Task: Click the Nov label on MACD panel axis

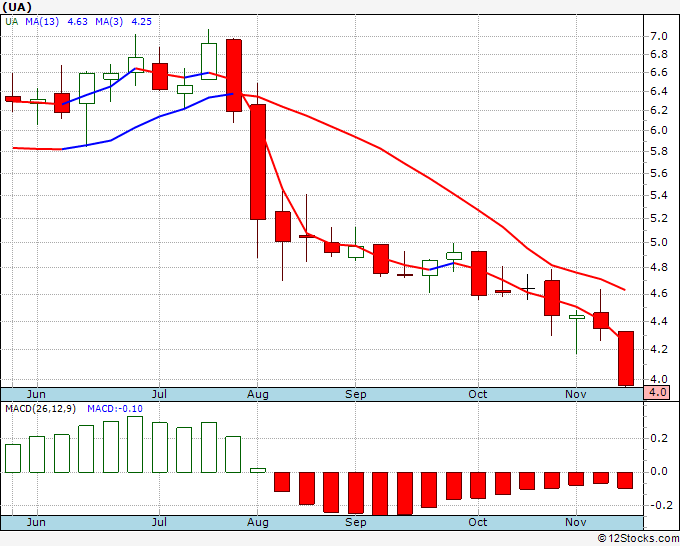Action: point(576,522)
